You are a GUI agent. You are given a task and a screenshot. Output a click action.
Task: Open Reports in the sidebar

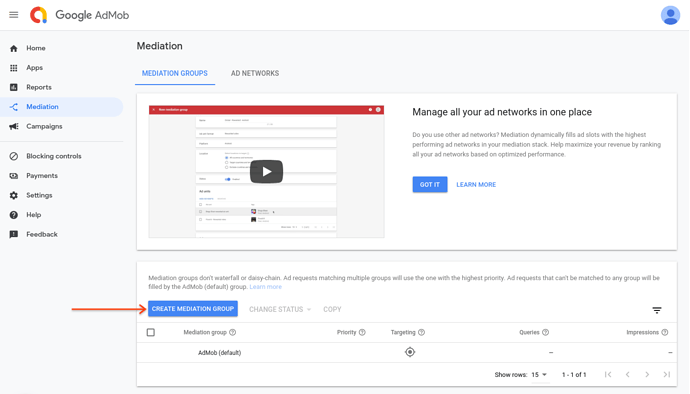(62, 87)
